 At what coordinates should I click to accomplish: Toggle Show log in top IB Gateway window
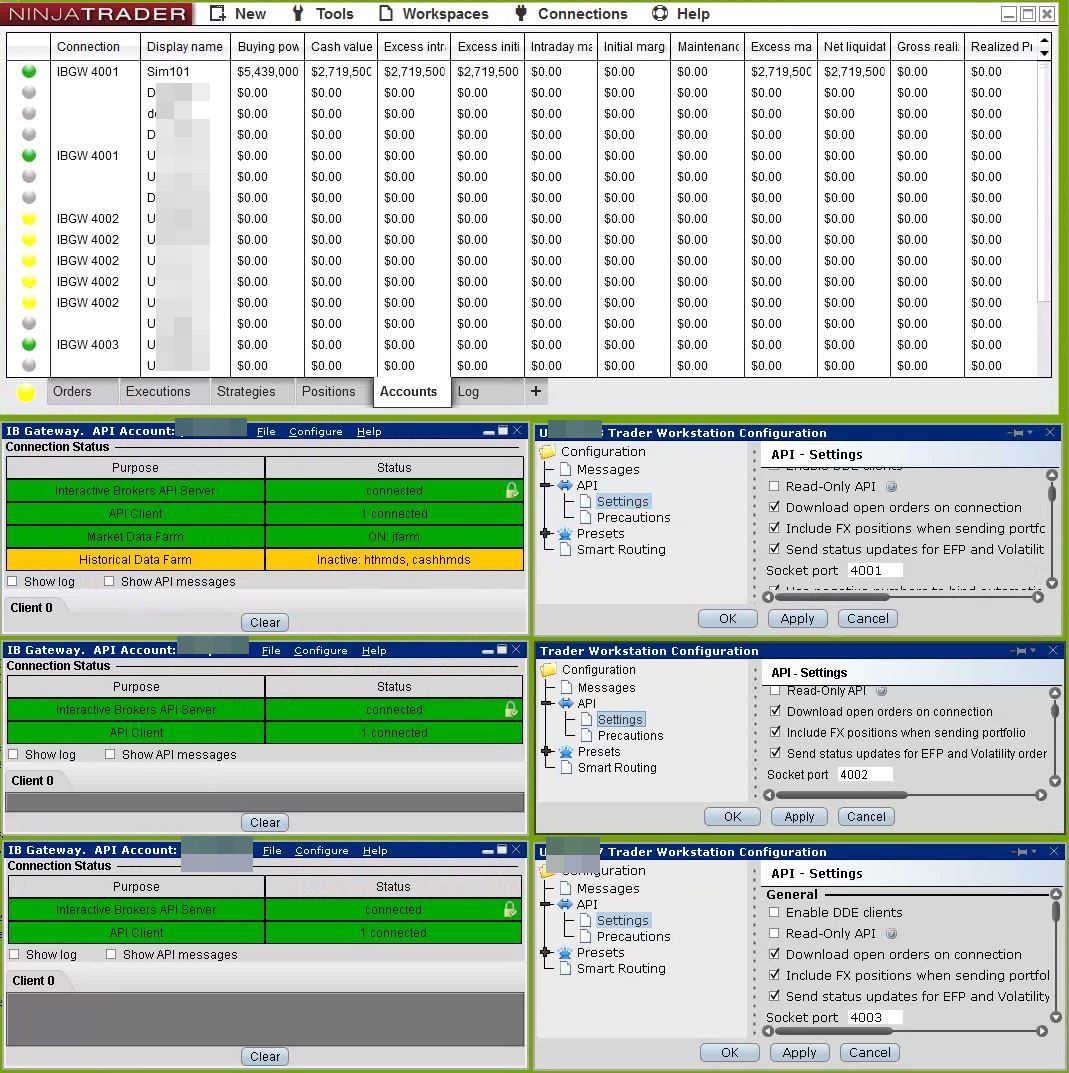click(x=12, y=582)
